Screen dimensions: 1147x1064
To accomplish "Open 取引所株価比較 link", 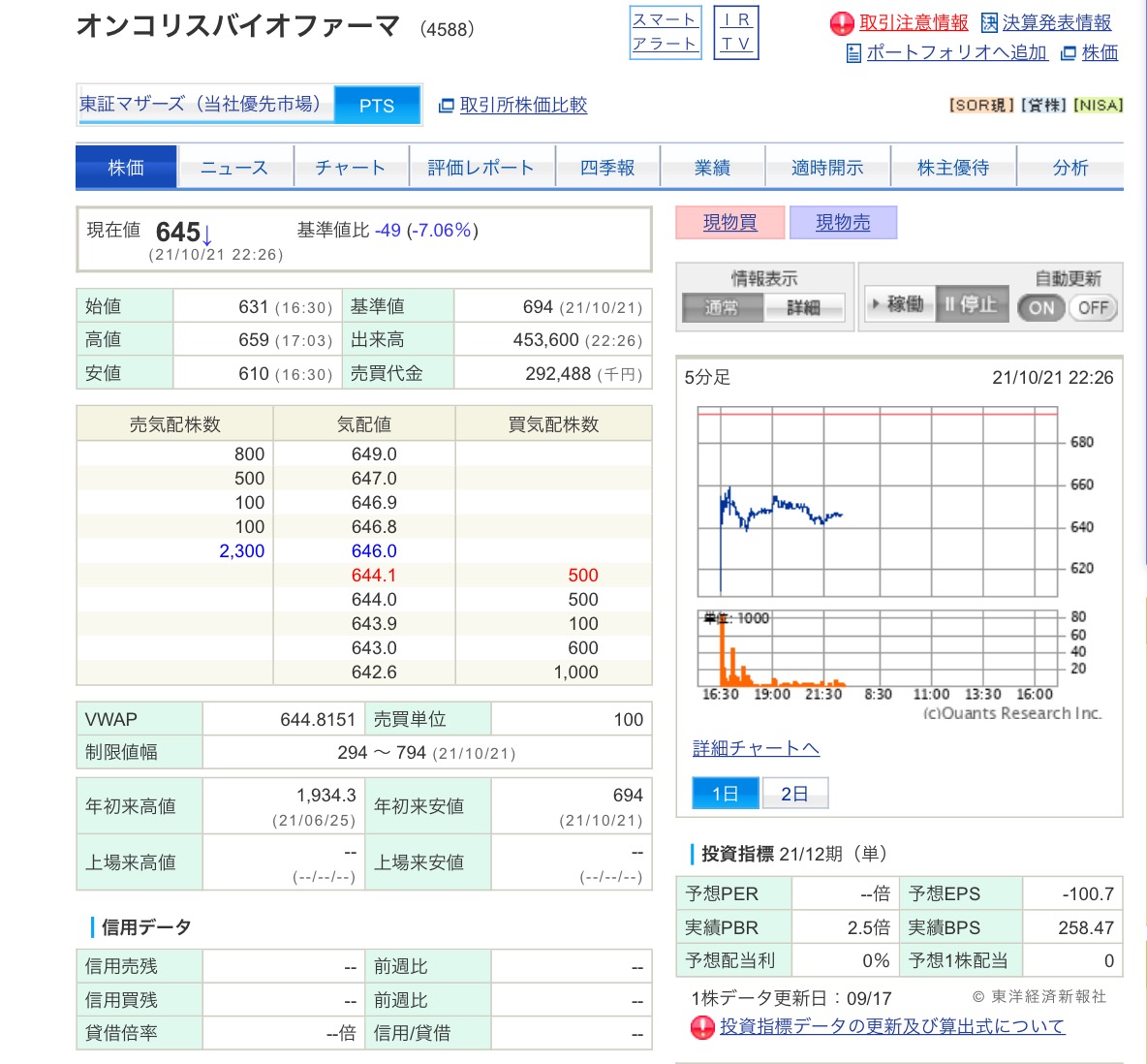I will [523, 106].
